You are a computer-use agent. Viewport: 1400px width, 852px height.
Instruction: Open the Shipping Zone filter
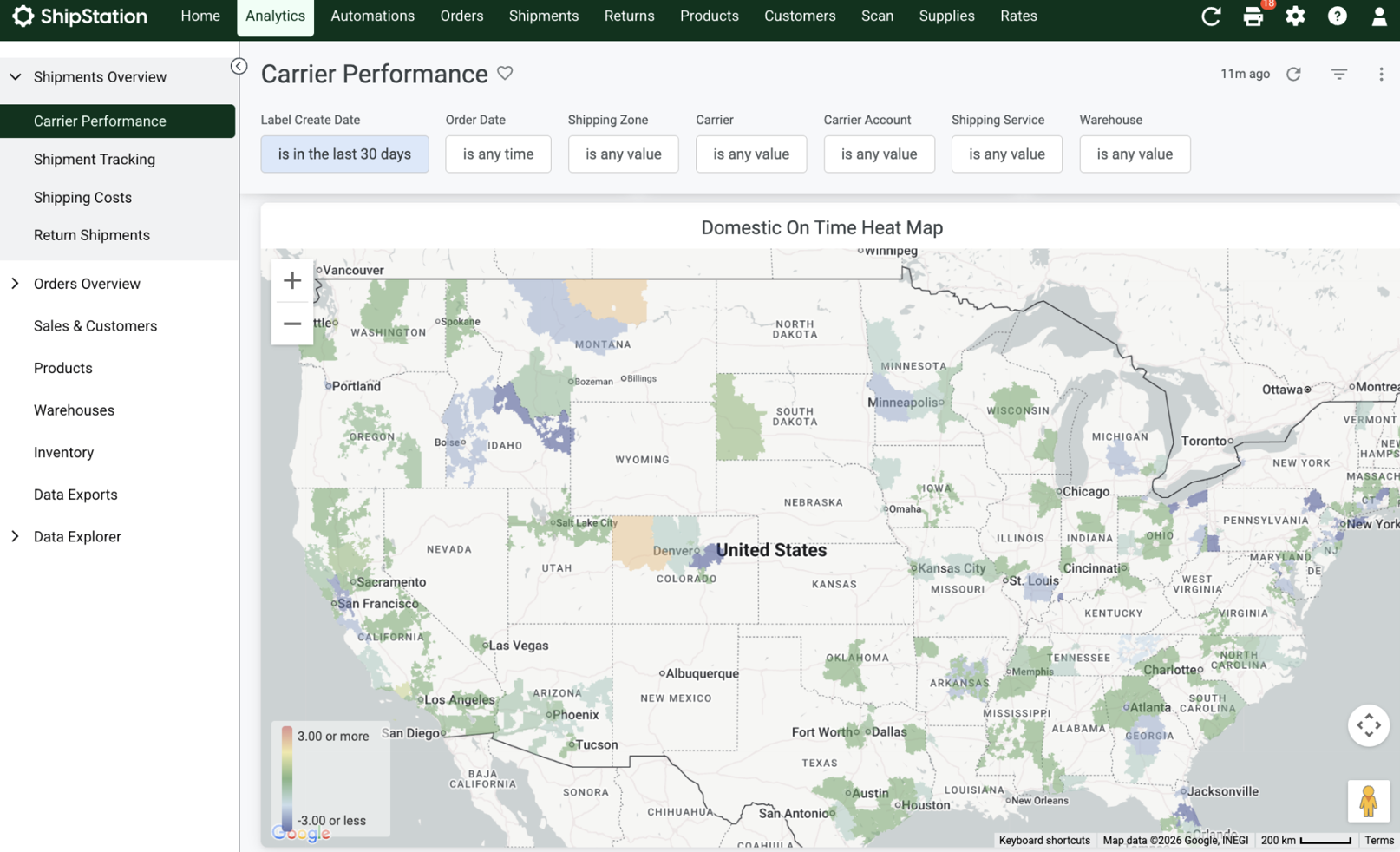[623, 154]
